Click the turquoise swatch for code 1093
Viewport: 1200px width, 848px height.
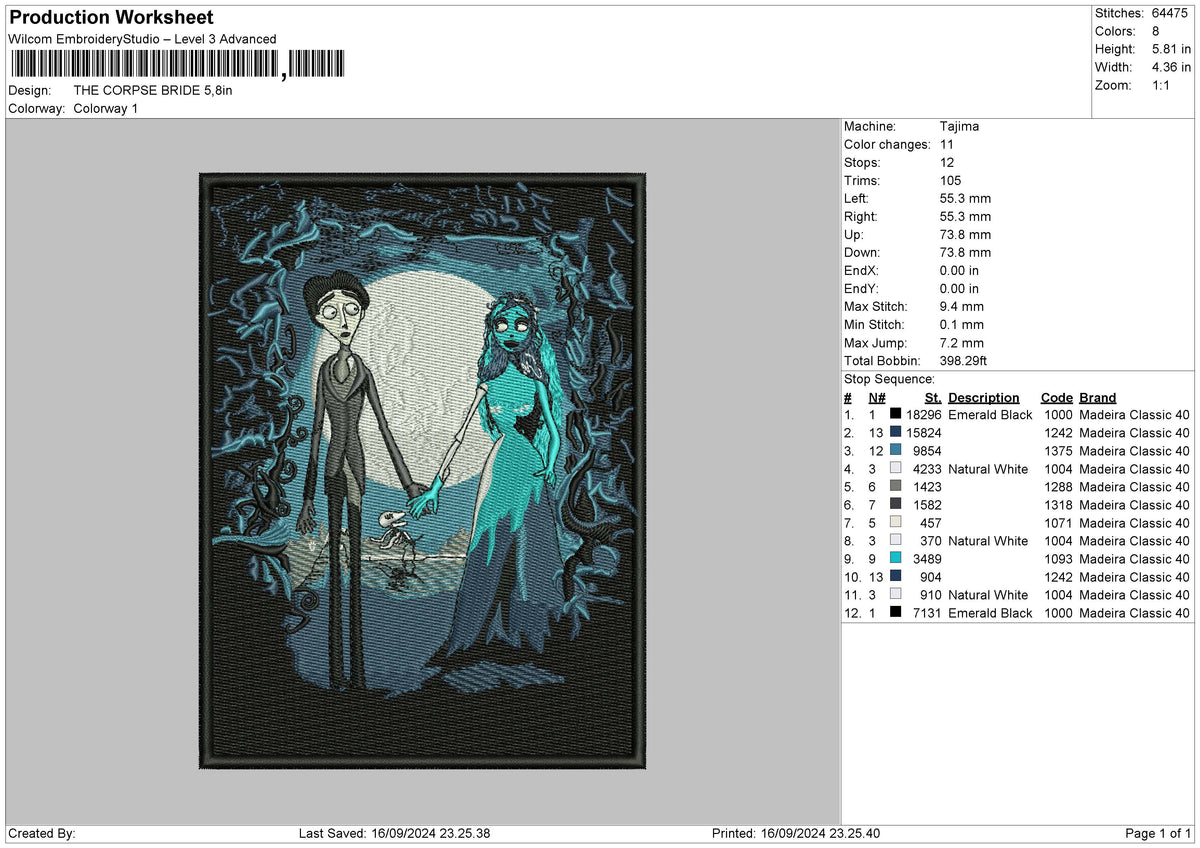895,559
